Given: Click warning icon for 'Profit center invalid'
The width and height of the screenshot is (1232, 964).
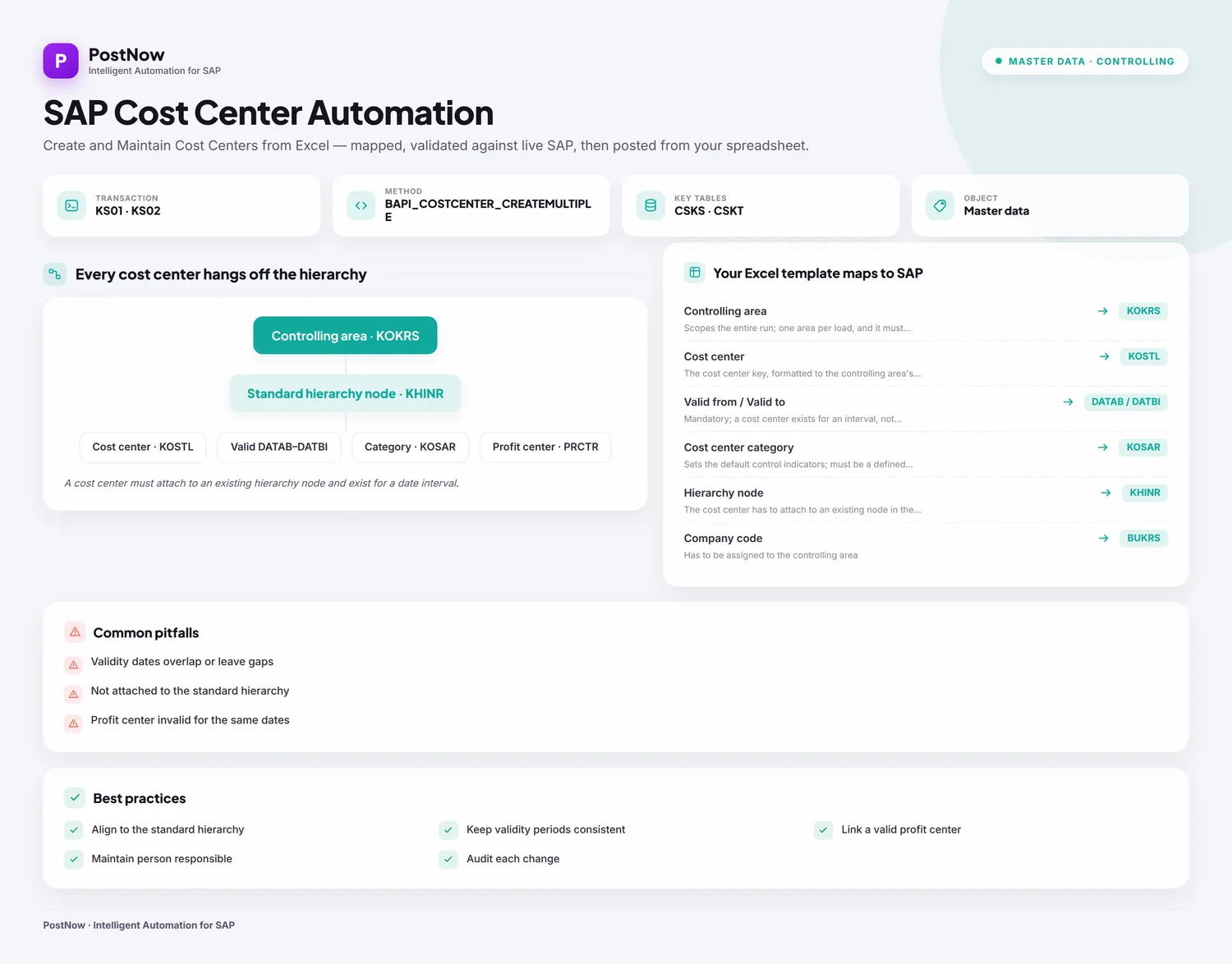Looking at the screenshot, I should click(x=73, y=723).
